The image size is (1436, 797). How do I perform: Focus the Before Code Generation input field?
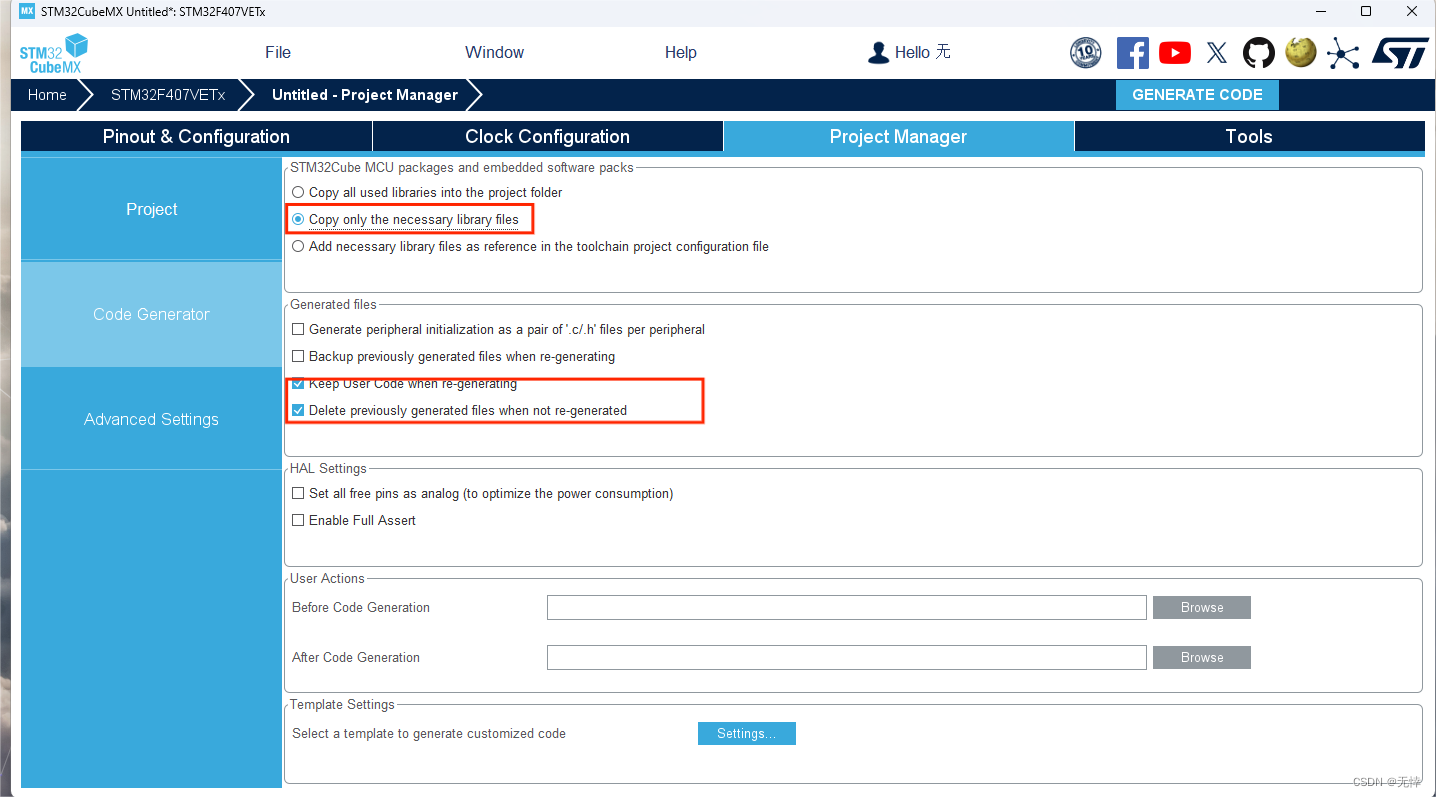tap(846, 607)
